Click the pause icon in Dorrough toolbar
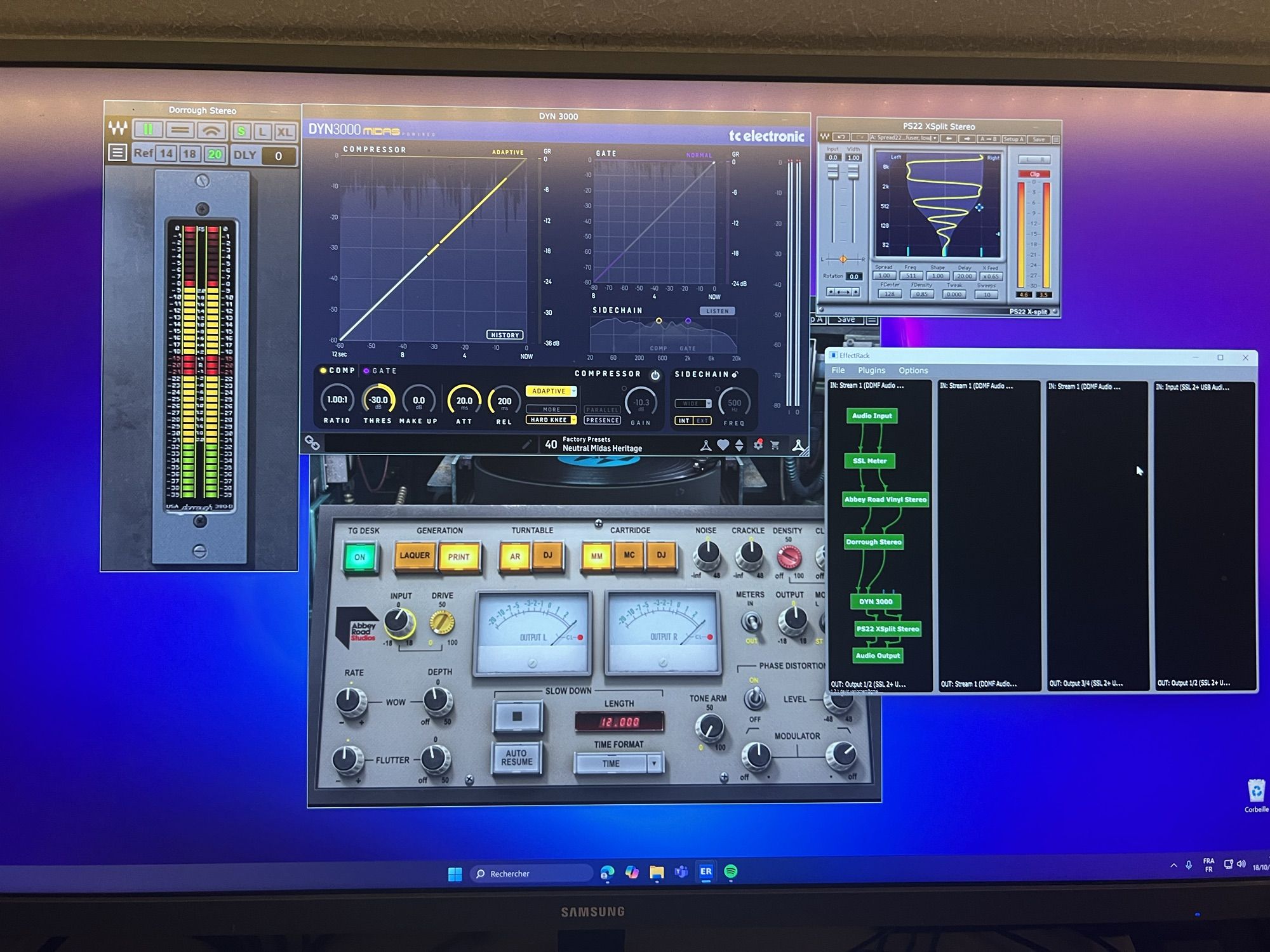 [x=149, y=129]
